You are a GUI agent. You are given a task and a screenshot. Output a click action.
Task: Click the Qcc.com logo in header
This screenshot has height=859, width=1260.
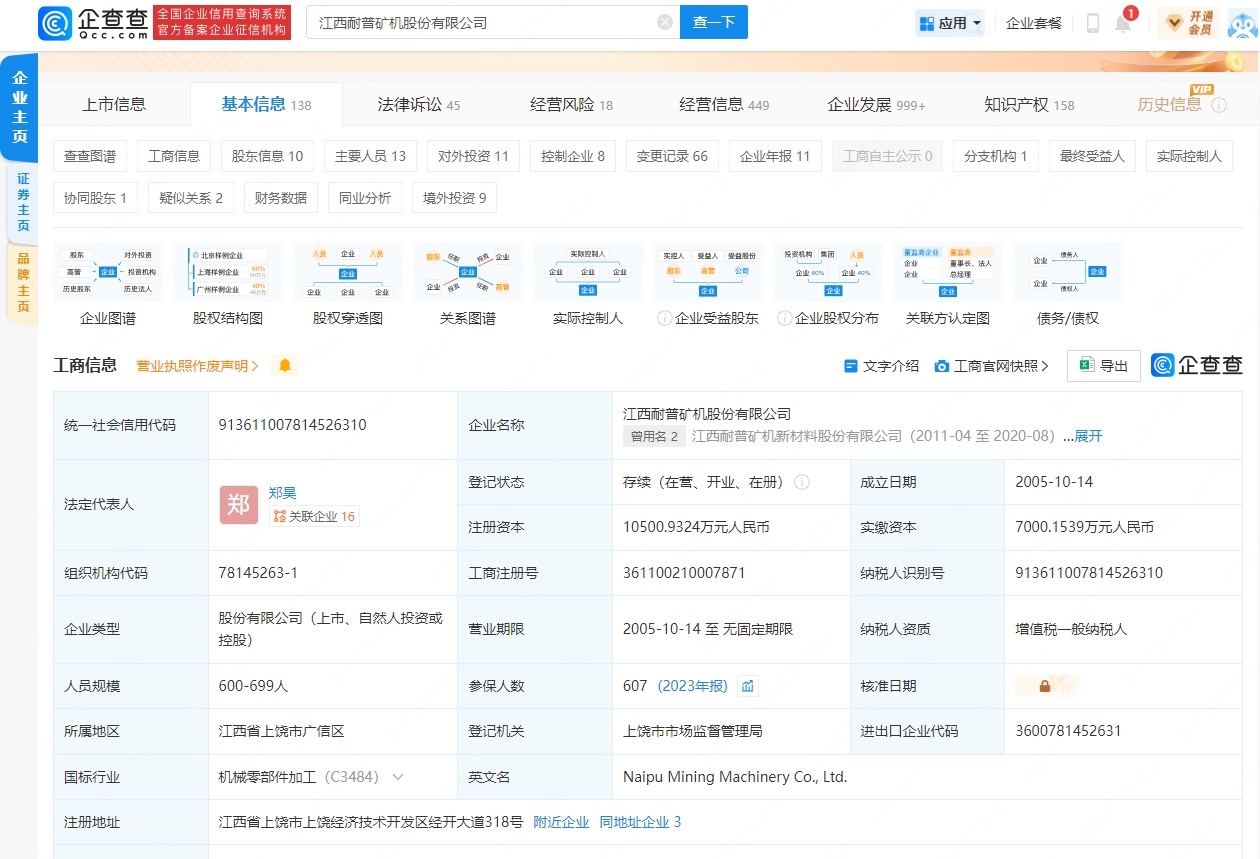(x=94, y=22)
